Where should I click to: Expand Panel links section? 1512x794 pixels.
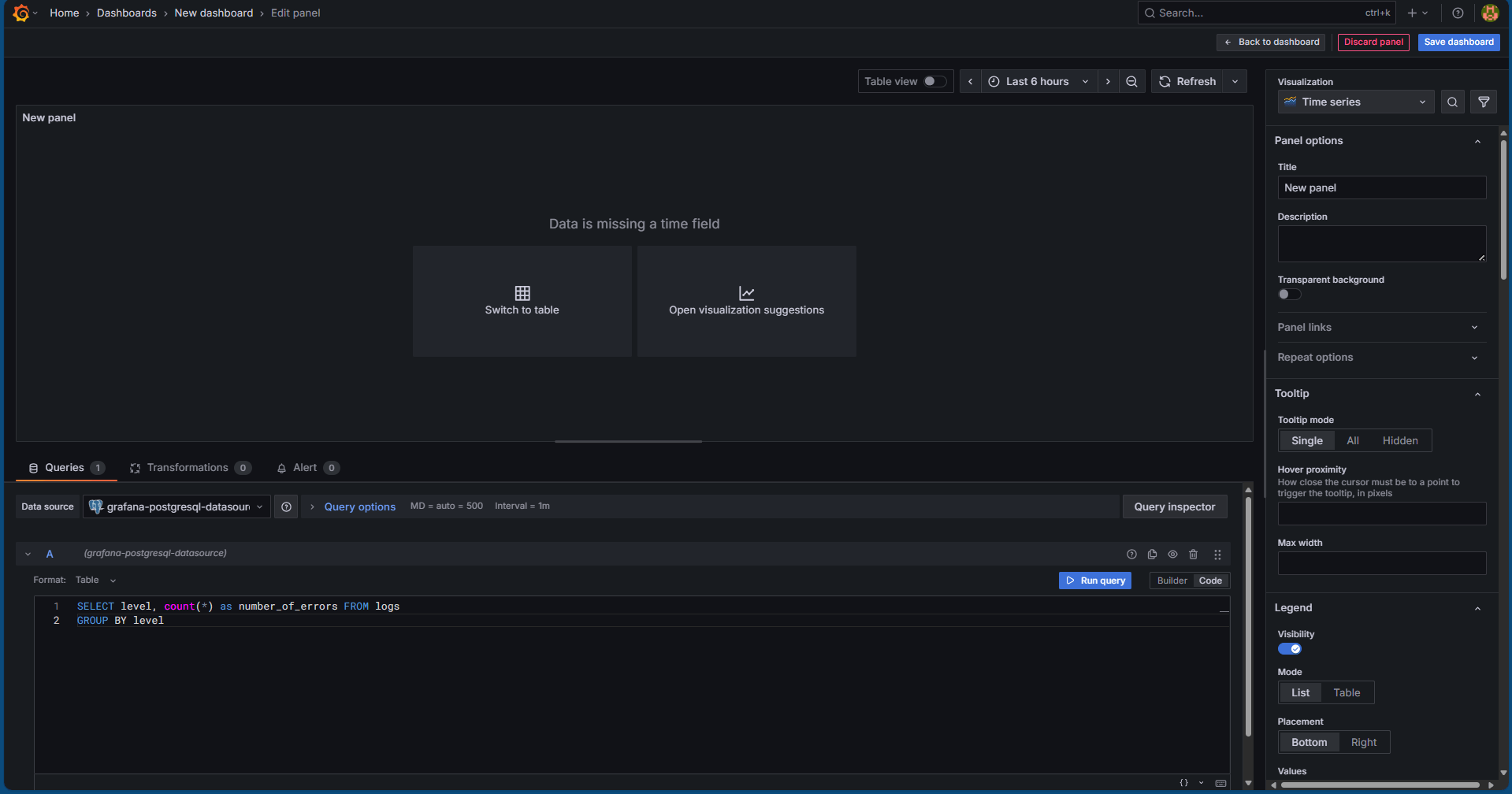(x=1382, y=327)
